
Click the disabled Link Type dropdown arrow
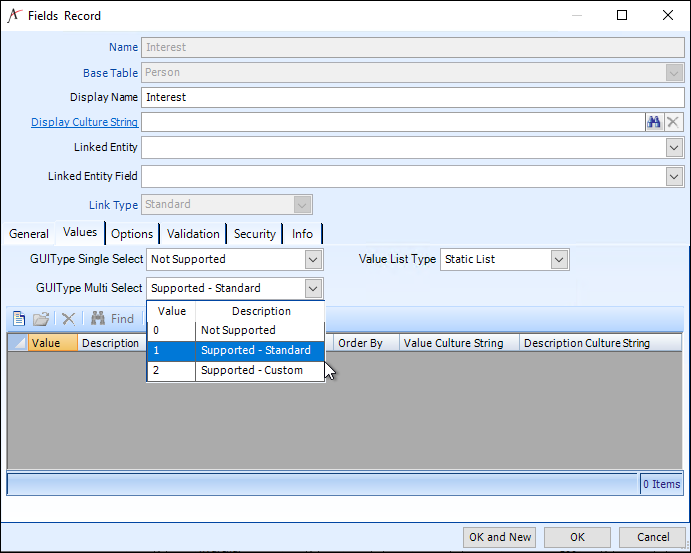pyautogui.click(x=302, y=204)
